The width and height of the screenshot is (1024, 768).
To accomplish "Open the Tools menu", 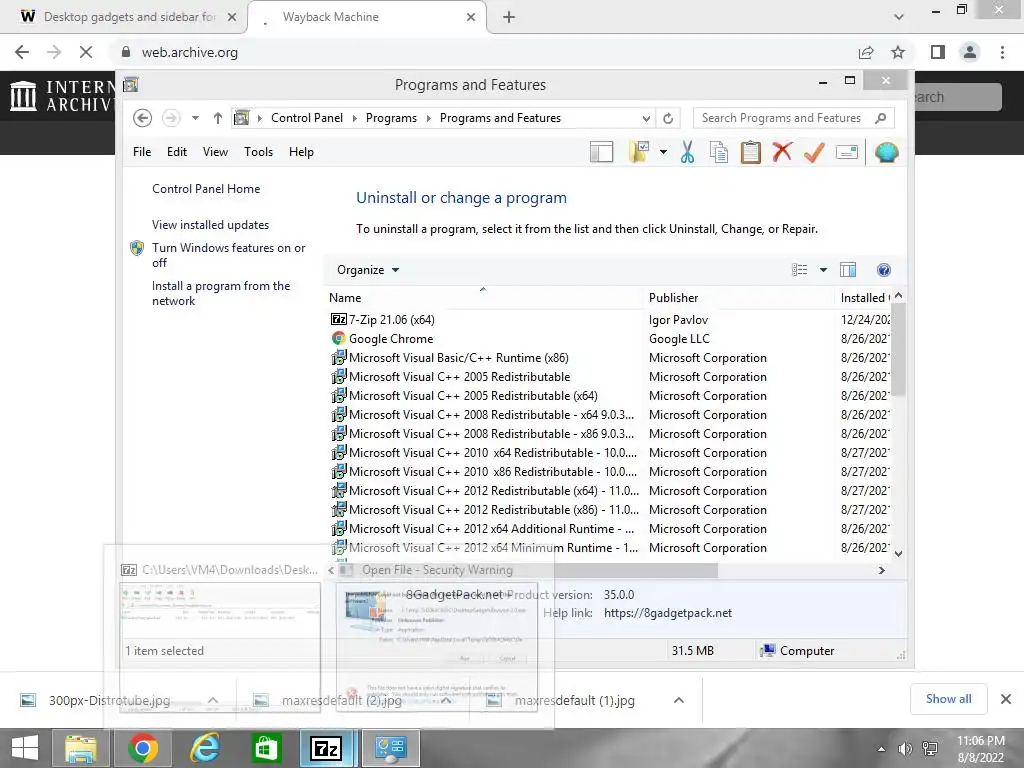I will tap(258, 152).
